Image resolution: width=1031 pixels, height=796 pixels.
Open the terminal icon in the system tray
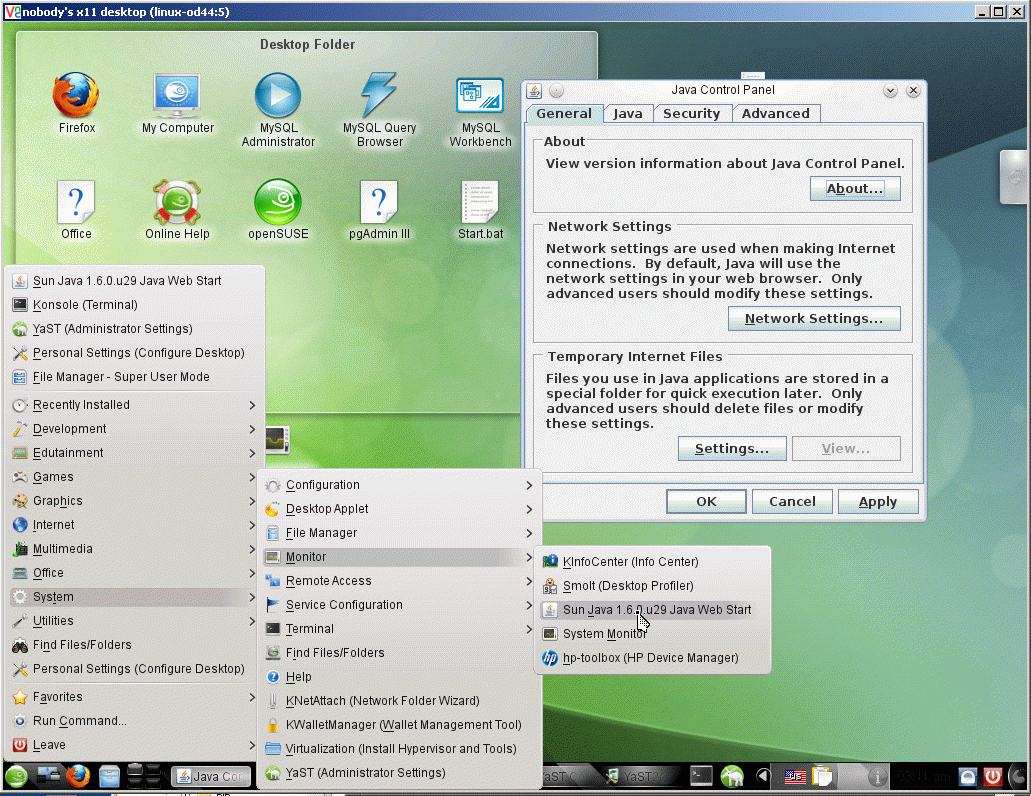click(701, 776)
